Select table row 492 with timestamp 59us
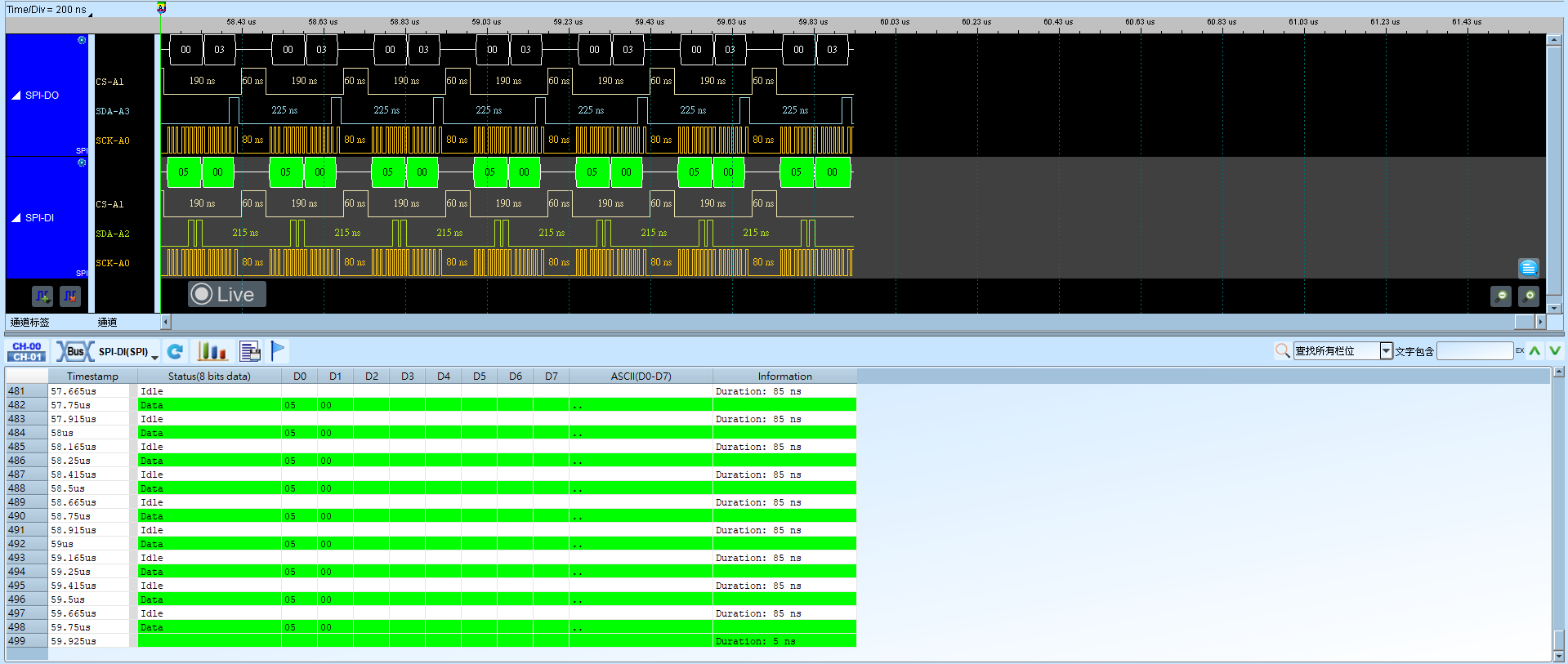 [x=431, y=544]
